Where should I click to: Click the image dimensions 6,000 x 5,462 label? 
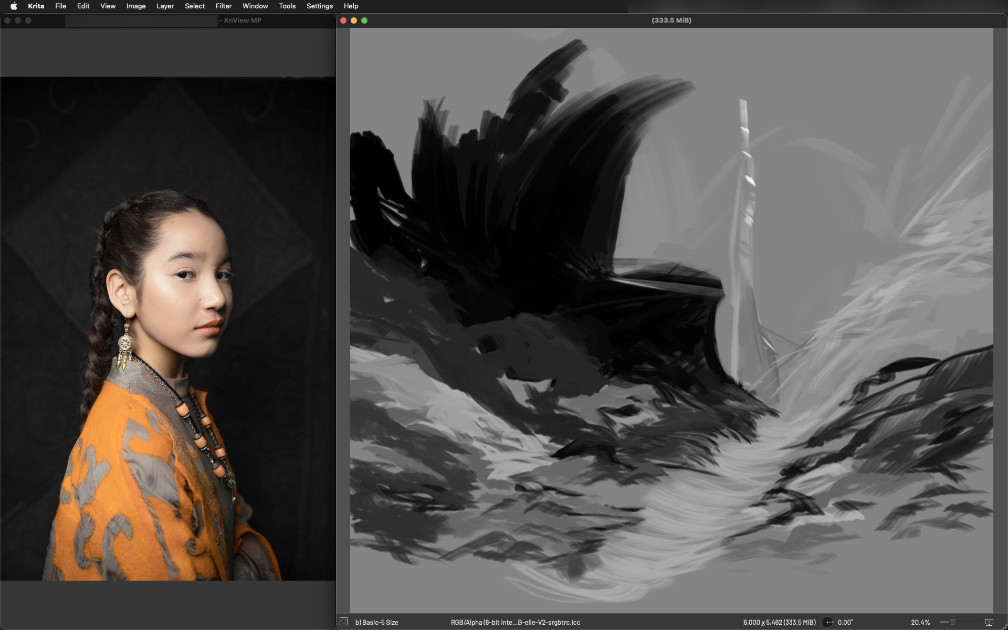(x=778, y=622)
